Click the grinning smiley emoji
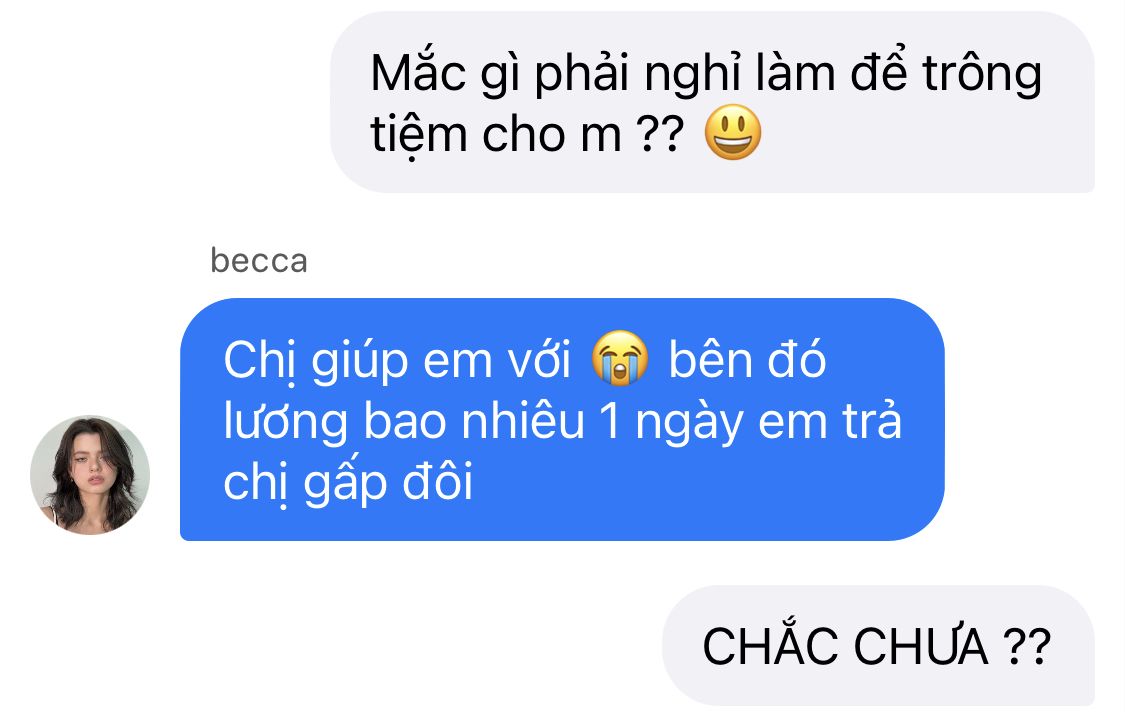Viewport: 1125px width, 712px height. [733, 133]
